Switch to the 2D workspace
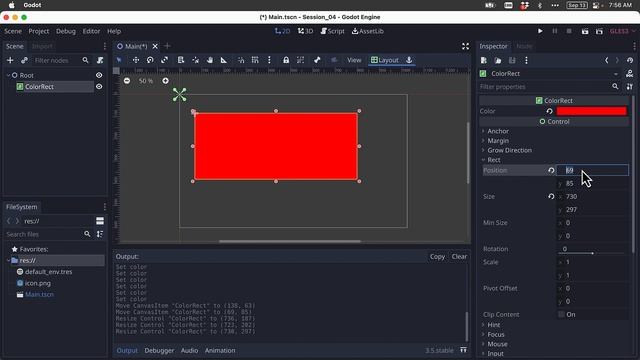 (x=282, y=31)
